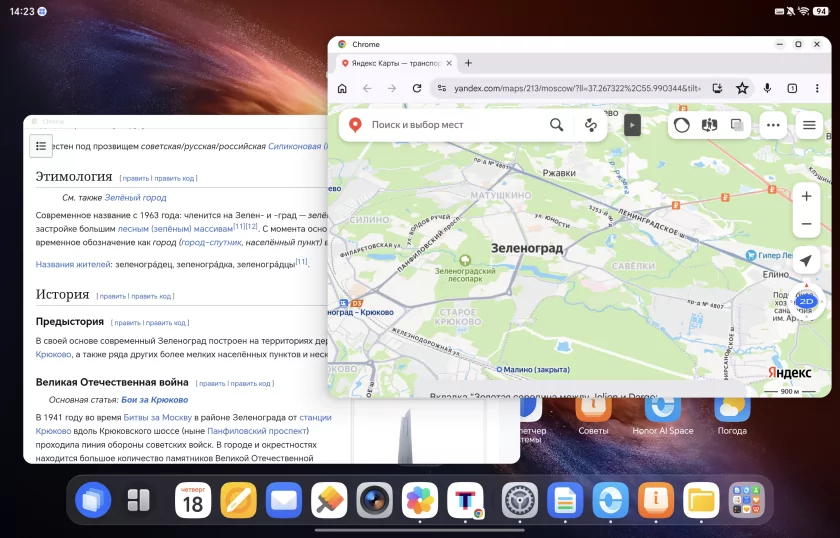The image size is (840, 538).
Task: Bookmark this page with star icon
Action: click(x=742, y=88)
